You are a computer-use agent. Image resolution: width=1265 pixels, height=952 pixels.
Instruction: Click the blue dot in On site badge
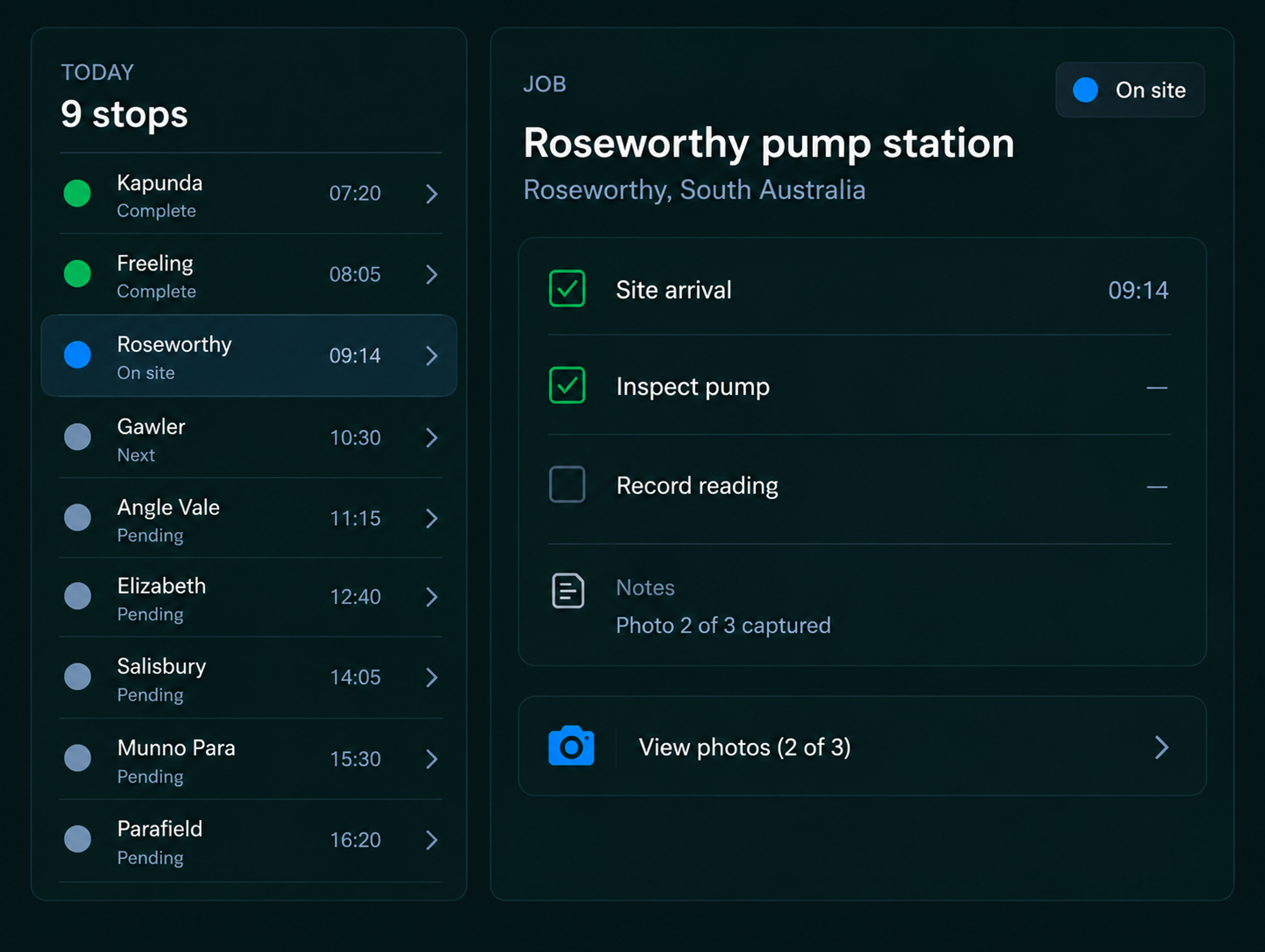click(x=1085, y=90)
